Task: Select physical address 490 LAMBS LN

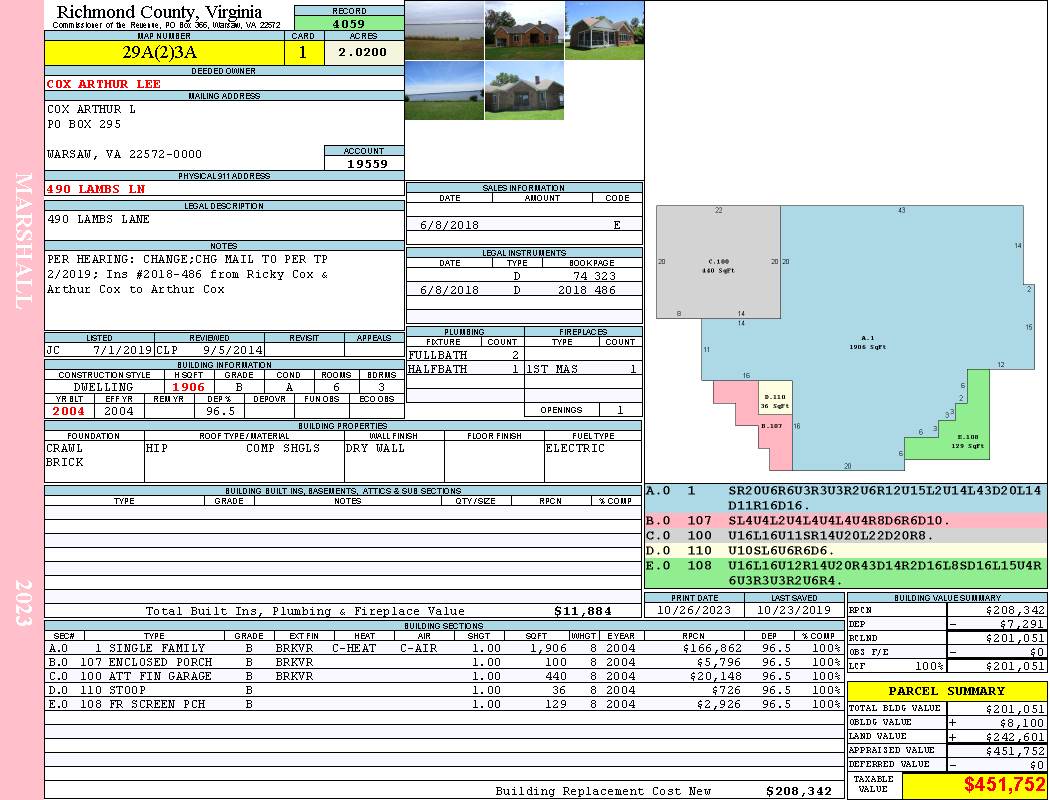Action: coord(96,189)
